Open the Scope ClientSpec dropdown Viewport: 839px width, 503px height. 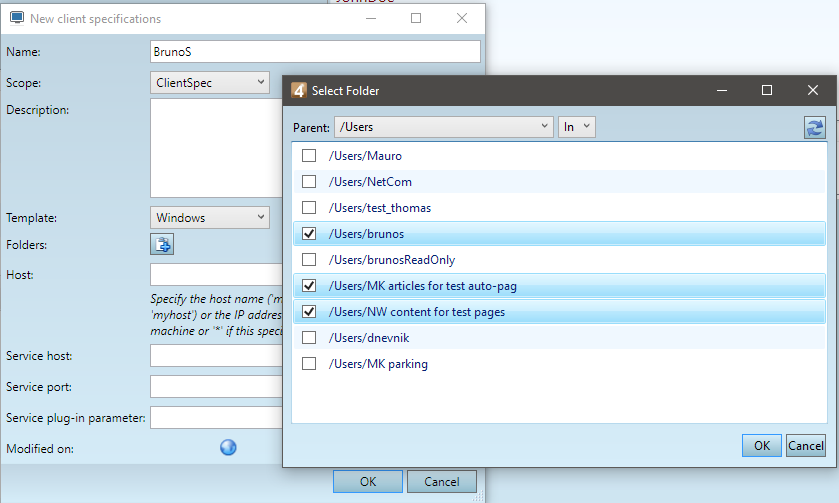(210, 82)
